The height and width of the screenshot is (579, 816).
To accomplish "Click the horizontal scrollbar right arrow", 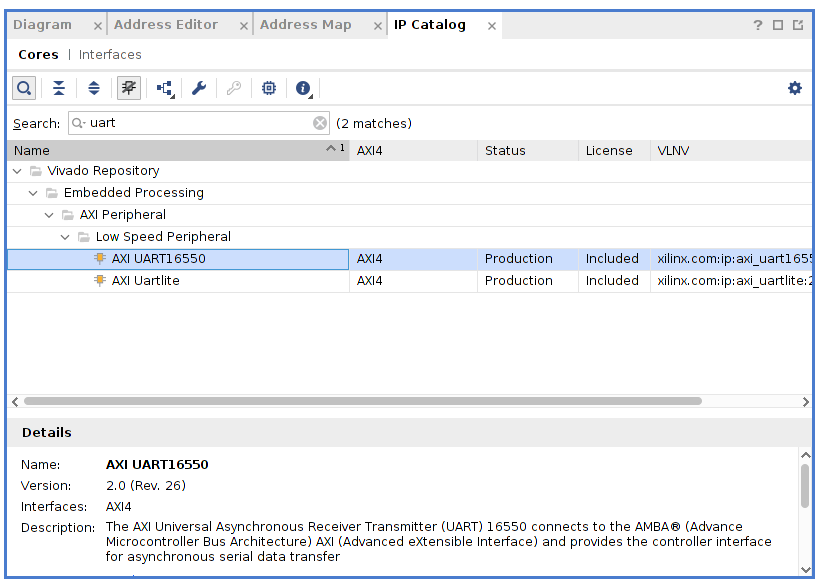I will point(806,402).
